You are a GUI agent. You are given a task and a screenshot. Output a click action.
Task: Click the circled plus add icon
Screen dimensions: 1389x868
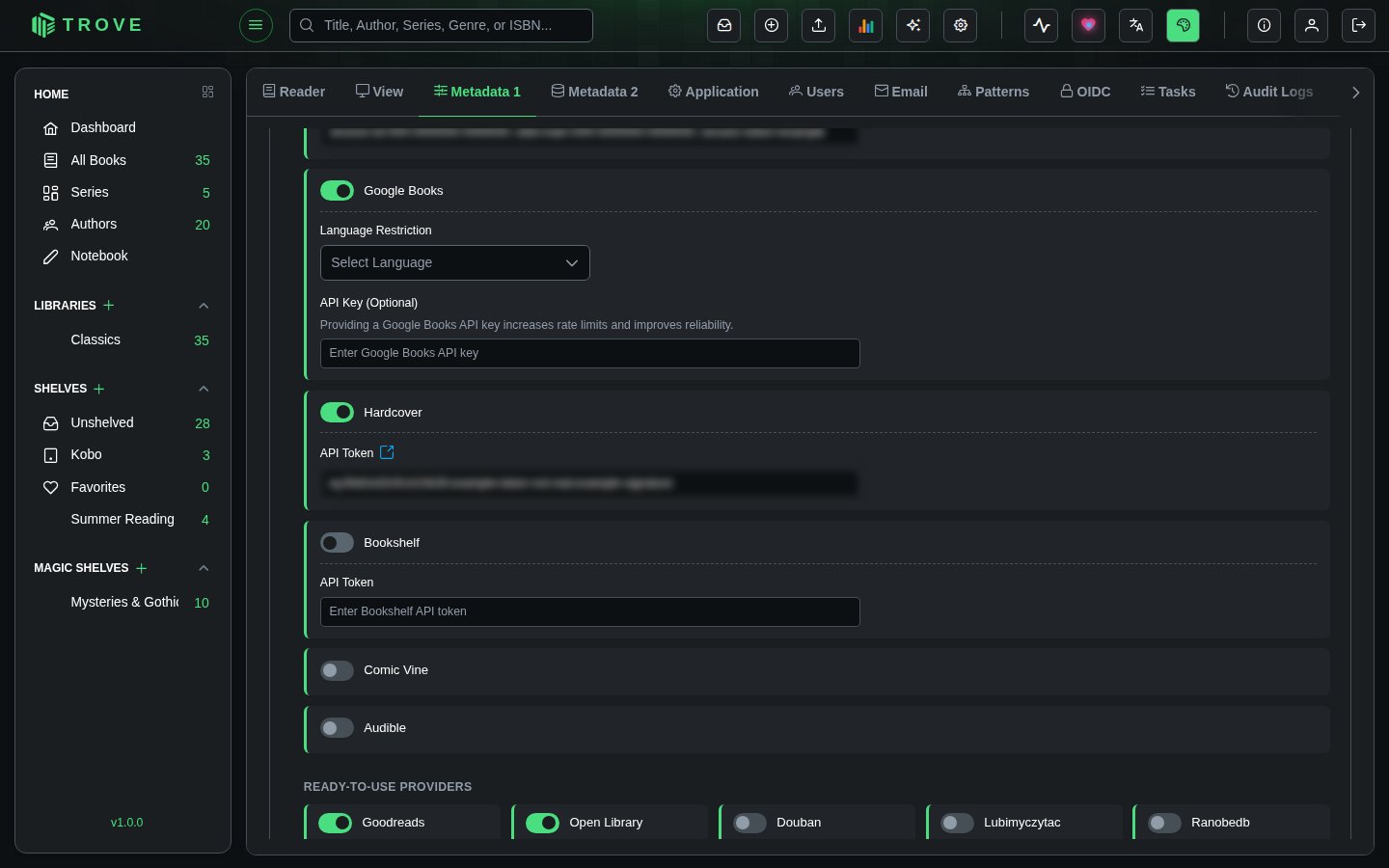772,25
